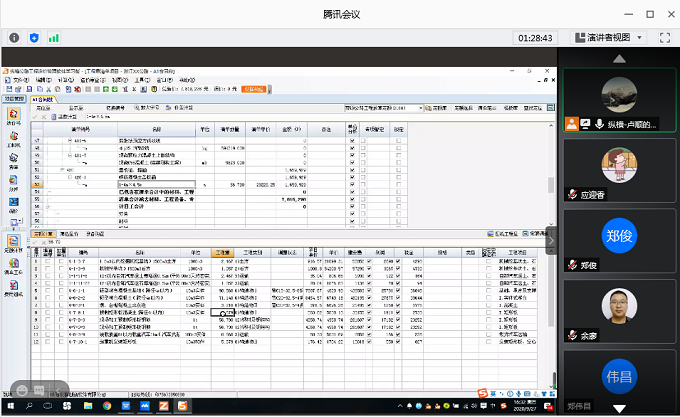Enter full-screen mode in Tencent Meeting
The width and height of the screenshot is (680, 417).
664,38
